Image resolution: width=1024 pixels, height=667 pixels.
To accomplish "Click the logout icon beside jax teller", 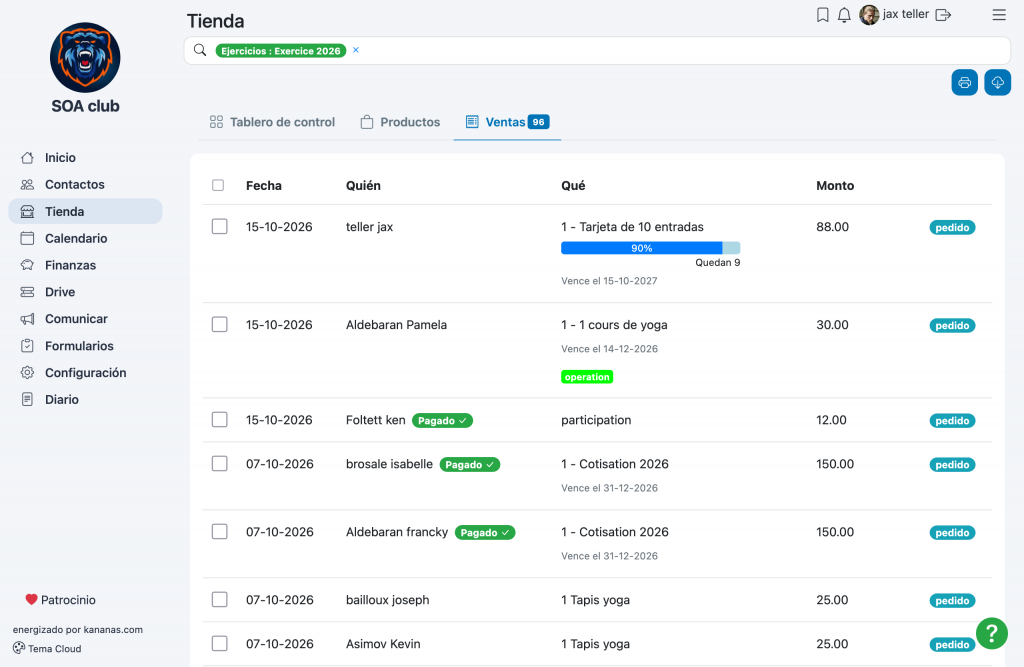I will [x=943, y=14].
